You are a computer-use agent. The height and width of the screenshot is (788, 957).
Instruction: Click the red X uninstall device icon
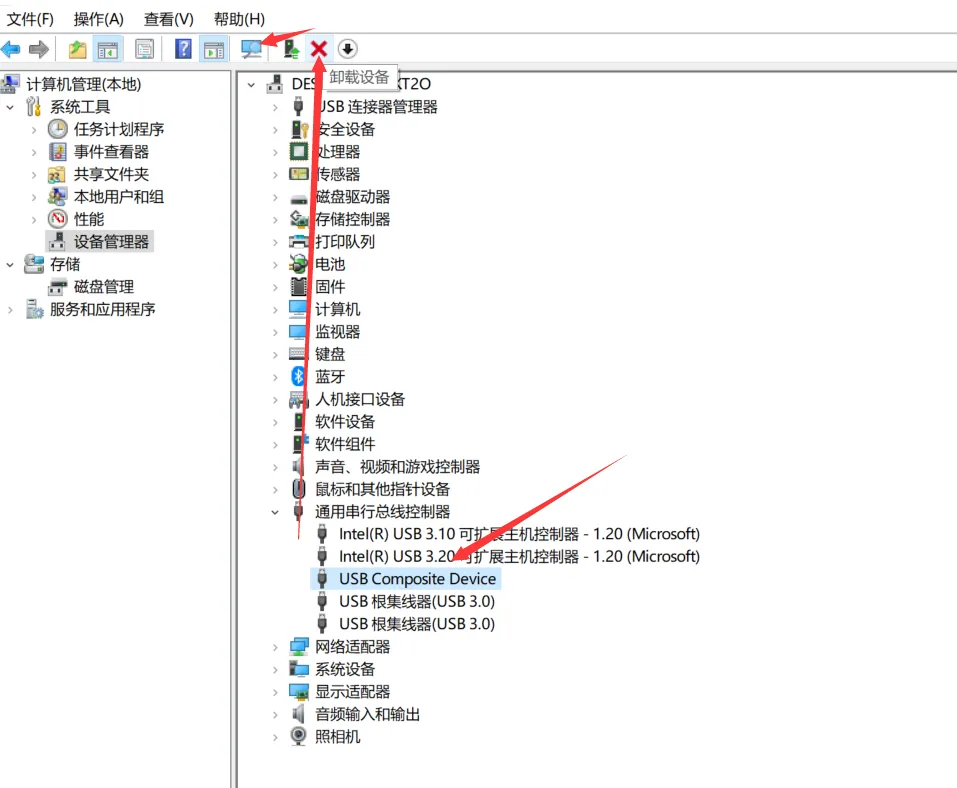(x=319, y=49)
